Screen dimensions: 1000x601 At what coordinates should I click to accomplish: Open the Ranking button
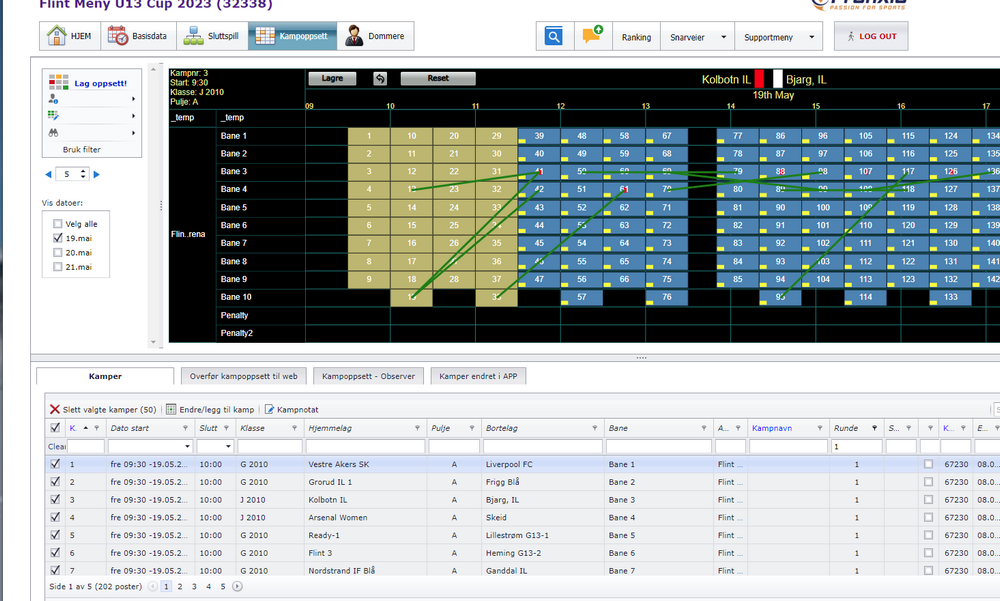(x=636, y=36)
